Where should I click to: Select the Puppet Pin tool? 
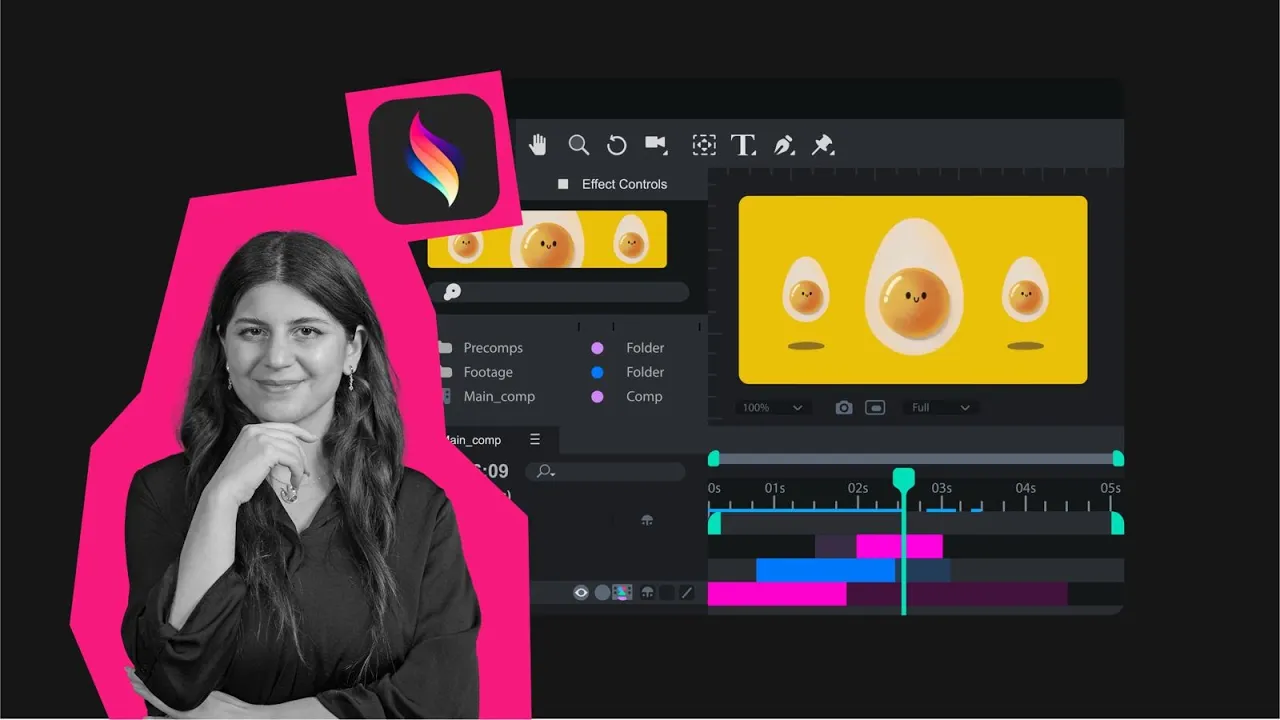(823, 145)
